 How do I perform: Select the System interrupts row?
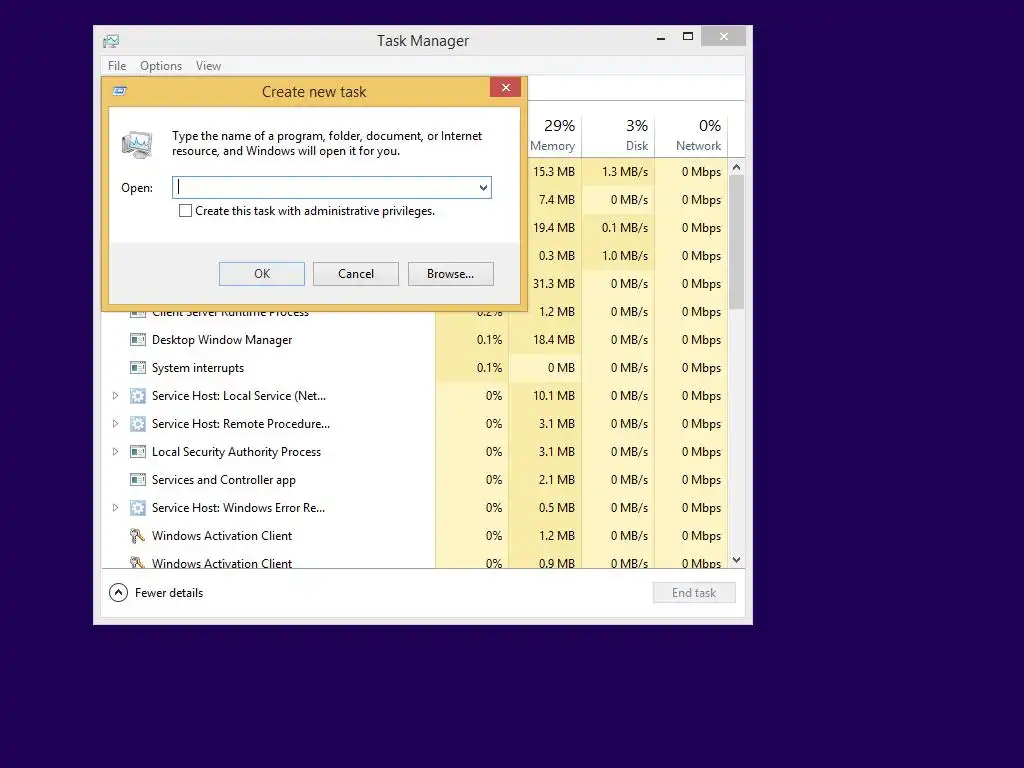tap(414, 368)
